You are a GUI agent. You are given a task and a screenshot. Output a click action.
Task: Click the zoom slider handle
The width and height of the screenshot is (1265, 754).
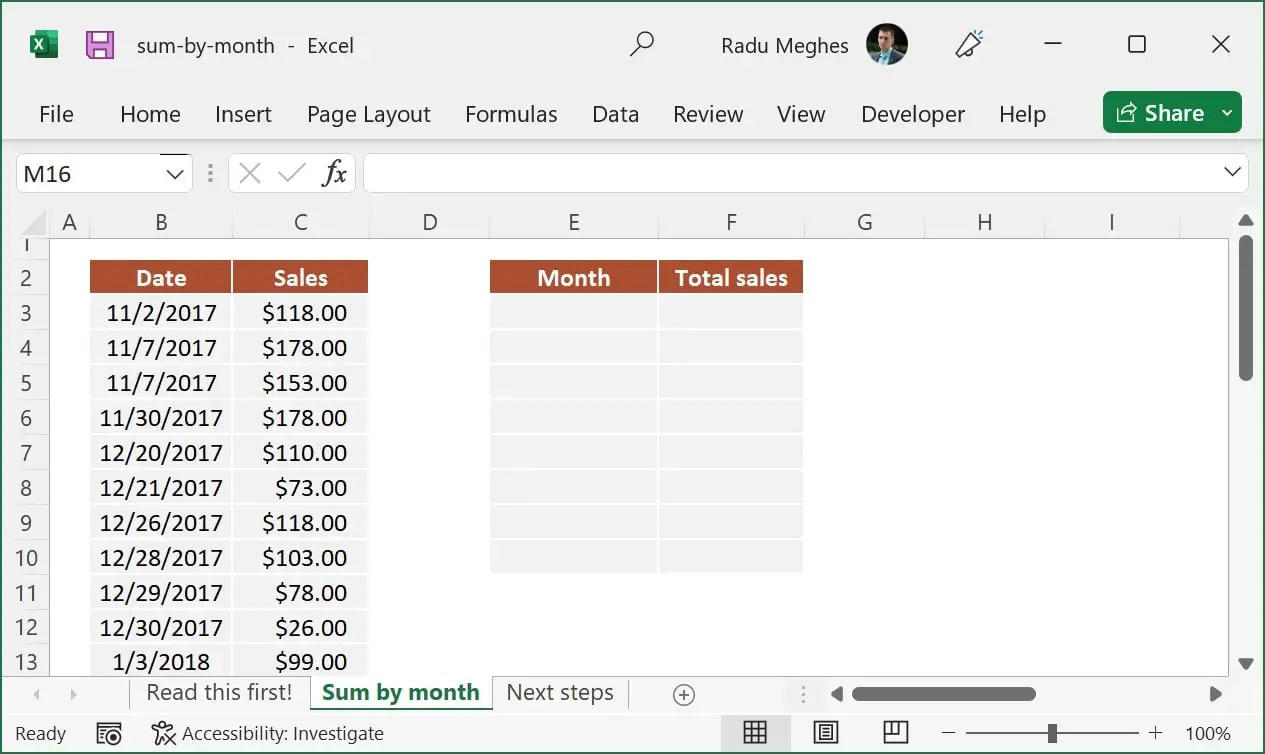point(1052,733)
